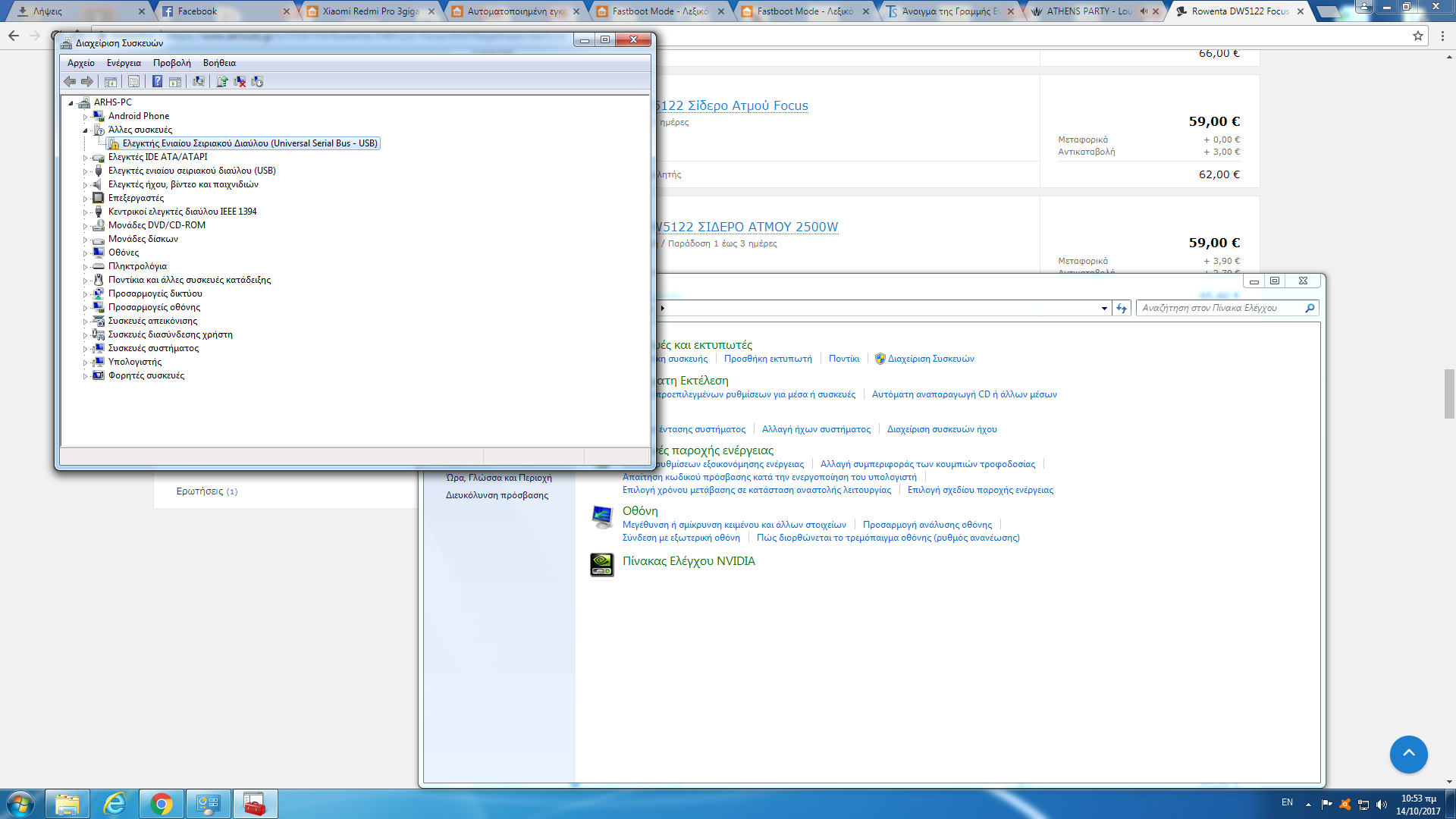The height and width of the screenshot is (819, 1456).
Task: Open Google Chrome from the taskbar
Action: [161, 804]
